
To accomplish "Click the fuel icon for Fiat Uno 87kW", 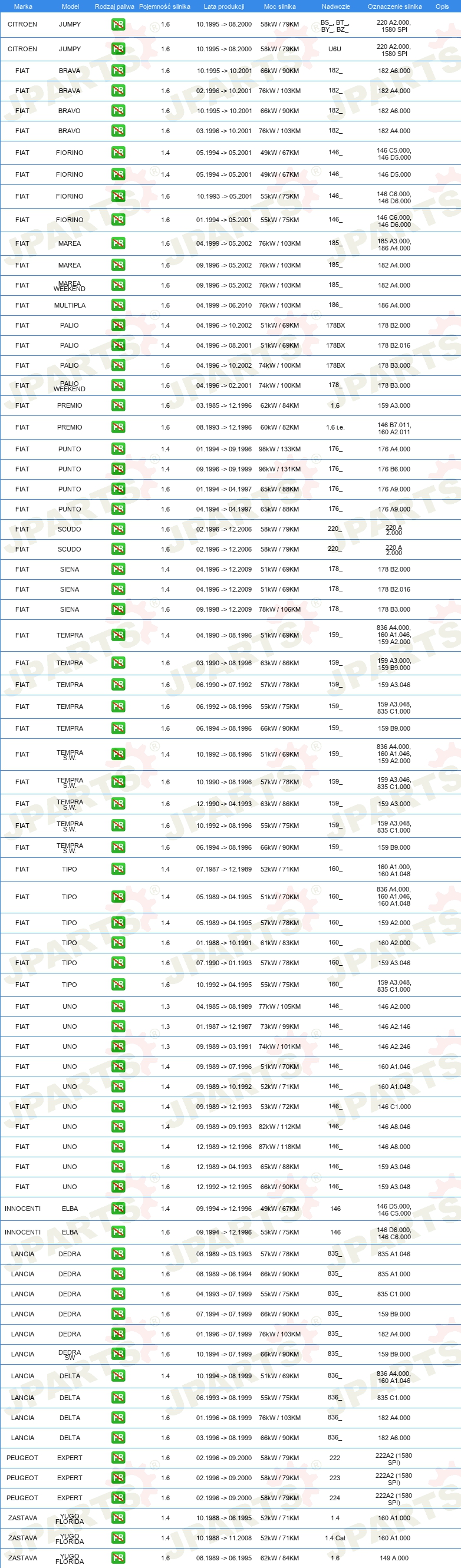I will coord(118,1147).
